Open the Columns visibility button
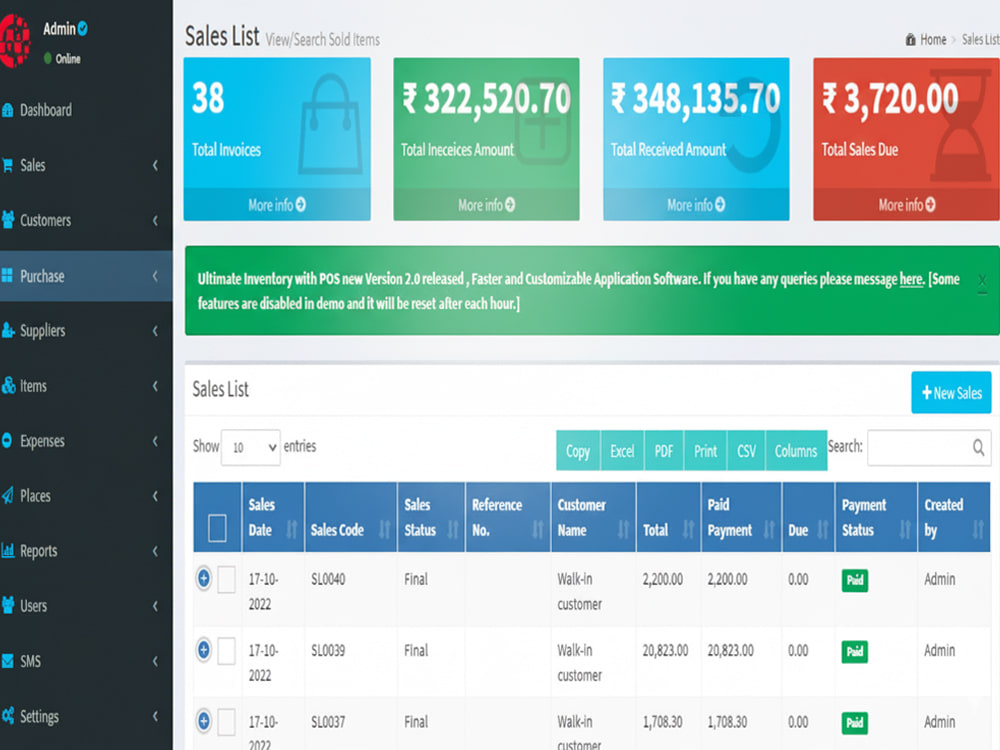The height and width of the screenshot is (750, 1000). pos(796,451)
